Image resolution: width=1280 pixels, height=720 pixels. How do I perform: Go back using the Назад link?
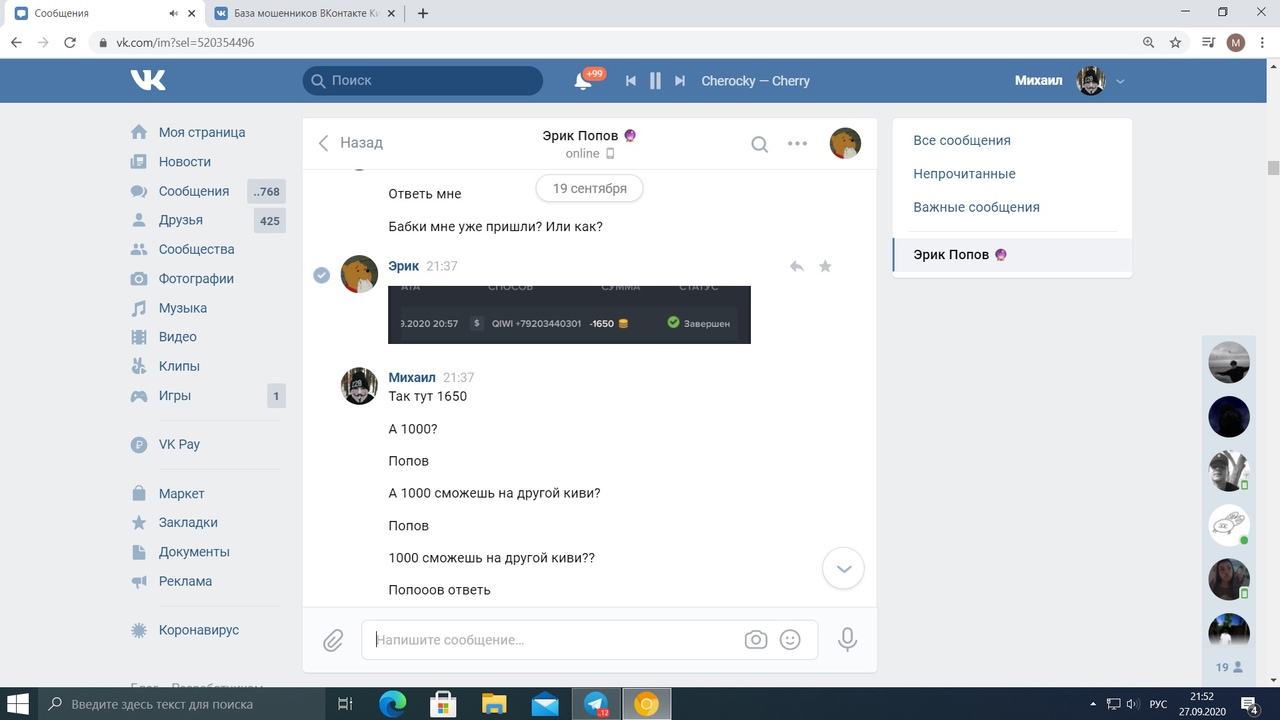[351, 143]
